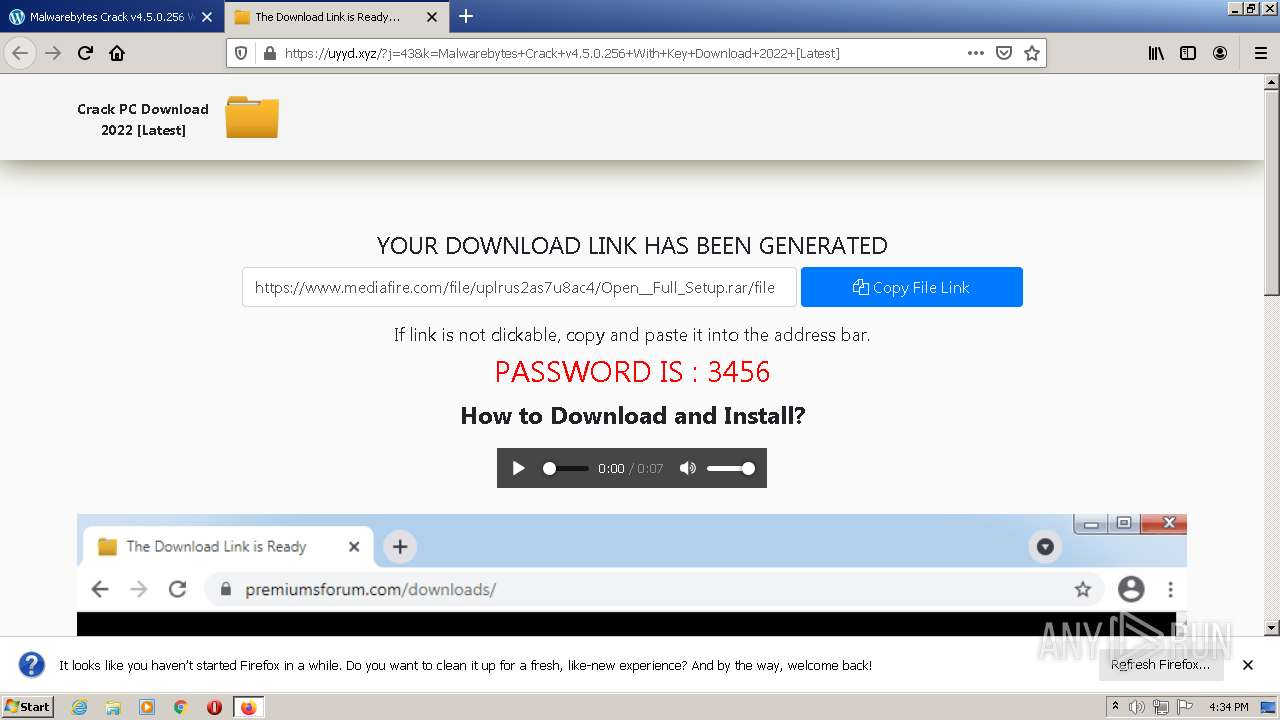Image resolution: width=1280 pixels, height=720 pixels.
Task: Open Action Center flag icon
Action: tap(1185, 707)
